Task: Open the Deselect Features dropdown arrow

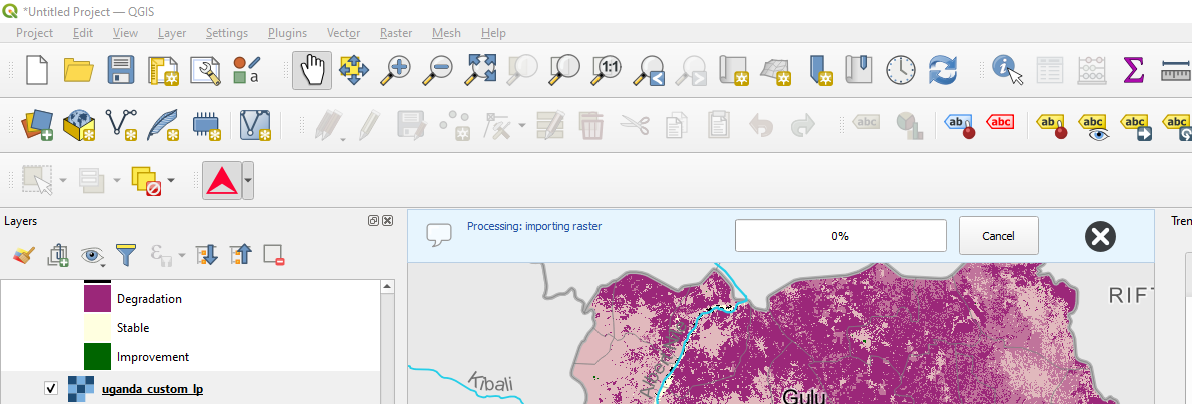Action: point(171,181)
